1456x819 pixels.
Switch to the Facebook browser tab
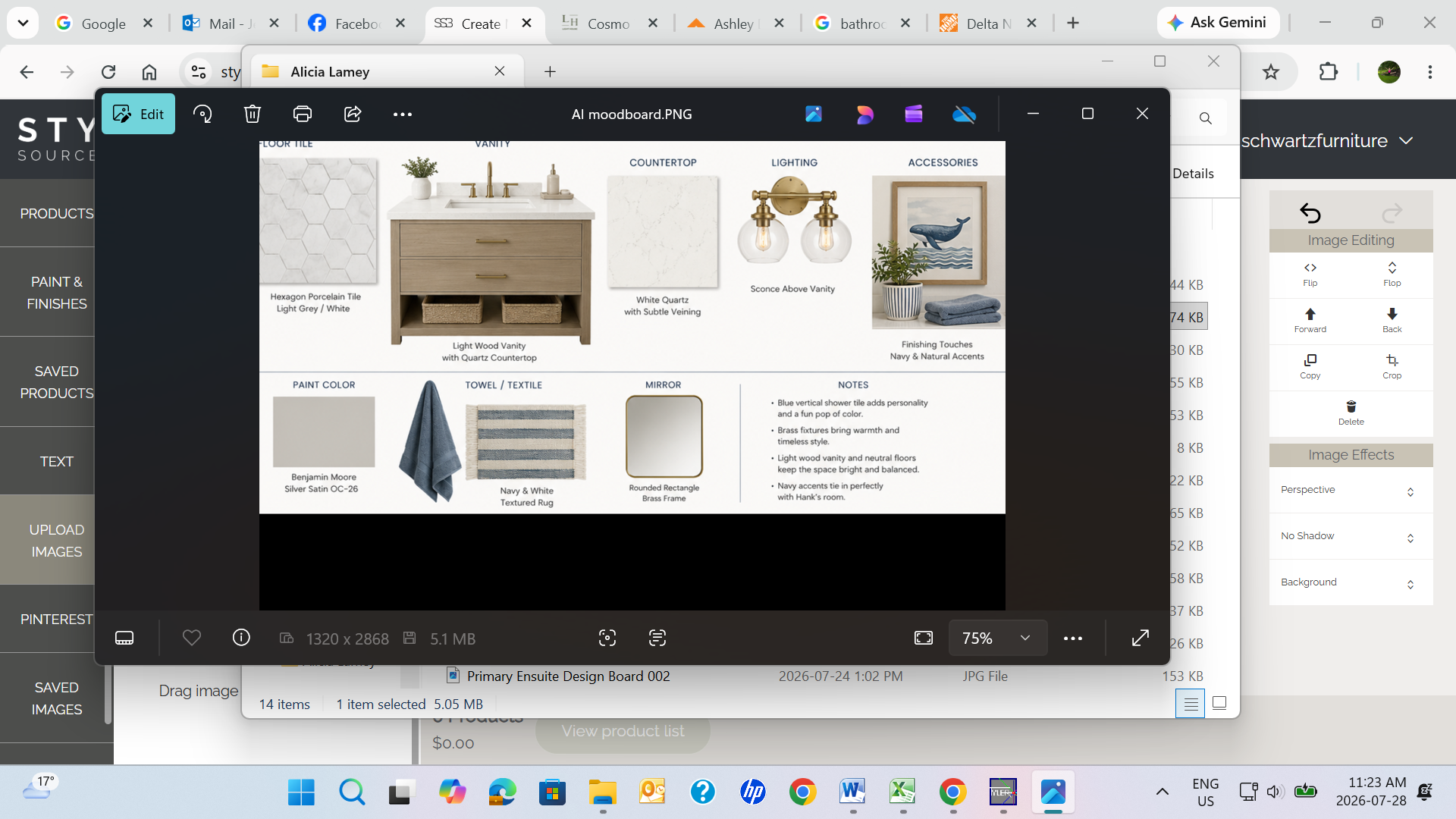click(x=356, y=24)
